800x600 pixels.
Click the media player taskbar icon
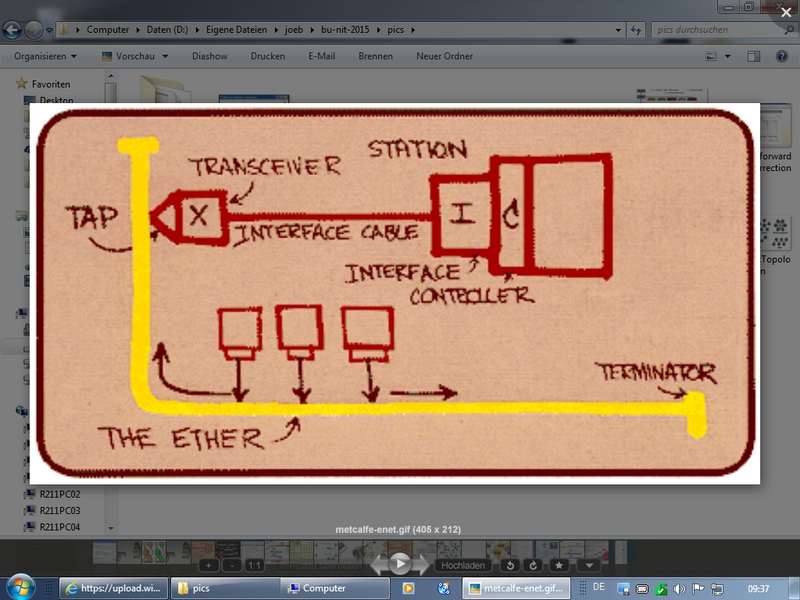tap(408, 588)
